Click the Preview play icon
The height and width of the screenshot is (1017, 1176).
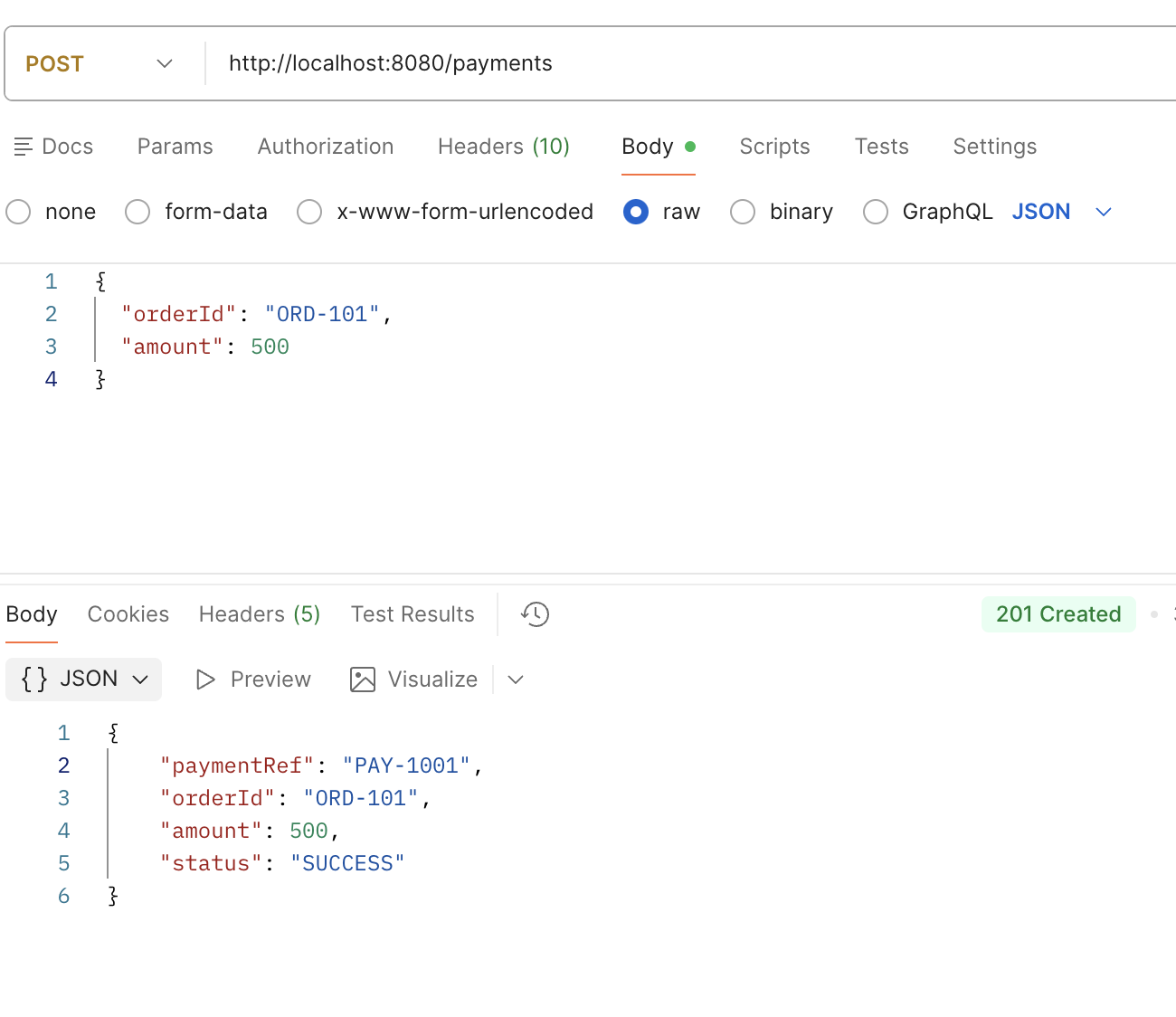(205, 680)
